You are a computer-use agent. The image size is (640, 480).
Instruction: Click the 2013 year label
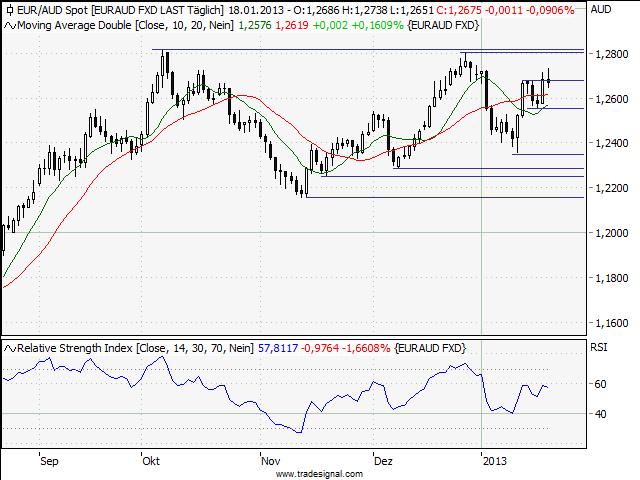[x=495, y=462]
